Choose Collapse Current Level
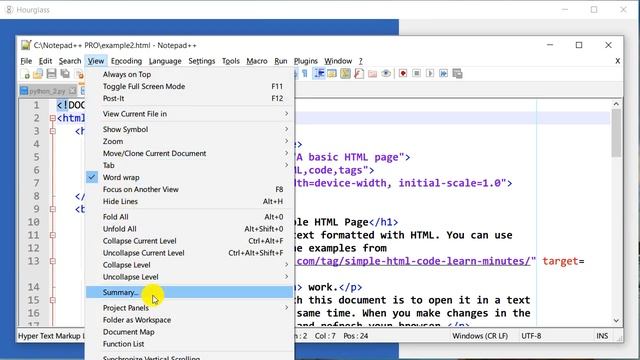The image size is (640, 360). [189, 241]
